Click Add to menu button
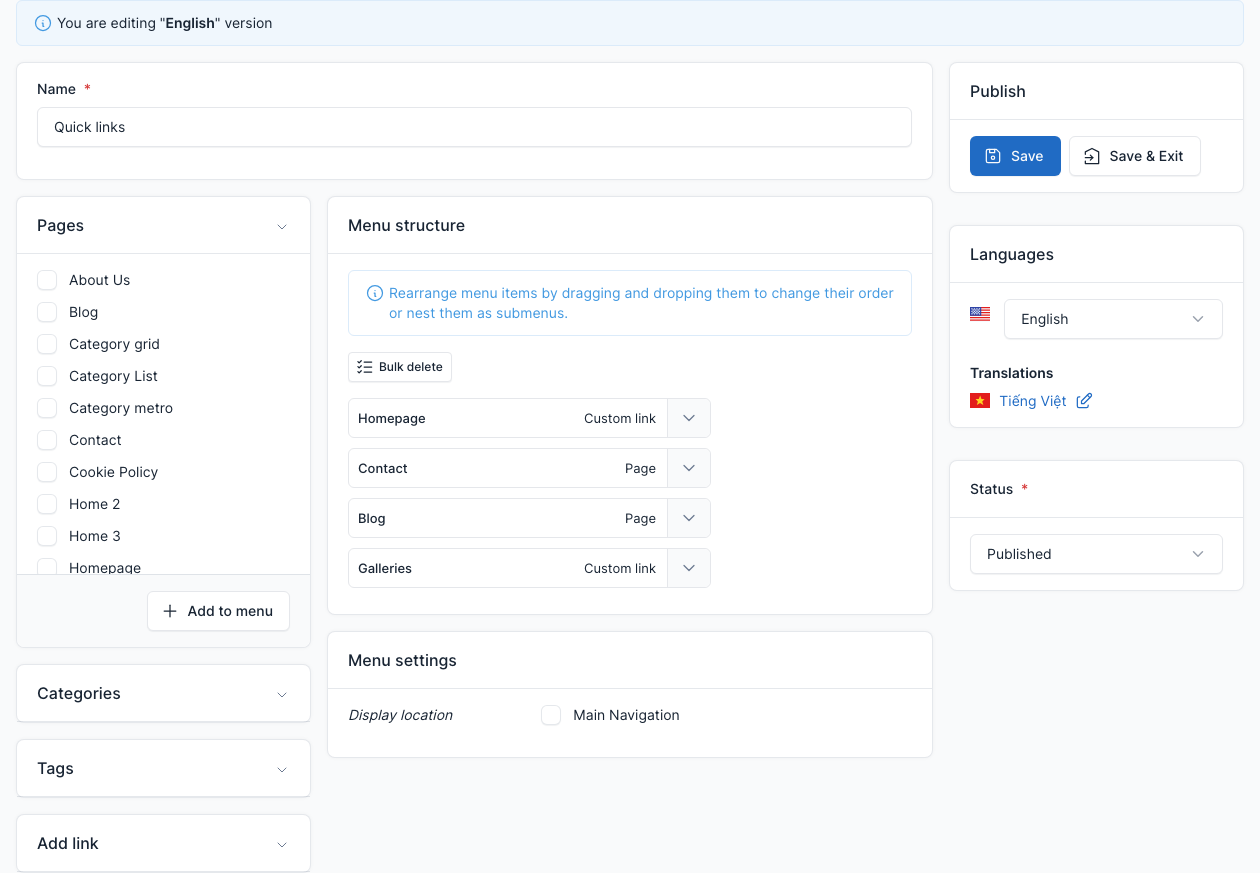The width and height of the screenshot is (1260, 873). point(218,611)
